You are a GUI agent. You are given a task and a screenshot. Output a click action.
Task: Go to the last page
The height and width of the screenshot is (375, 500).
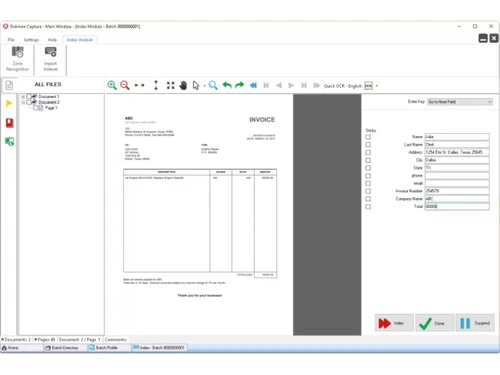point(304,85)
